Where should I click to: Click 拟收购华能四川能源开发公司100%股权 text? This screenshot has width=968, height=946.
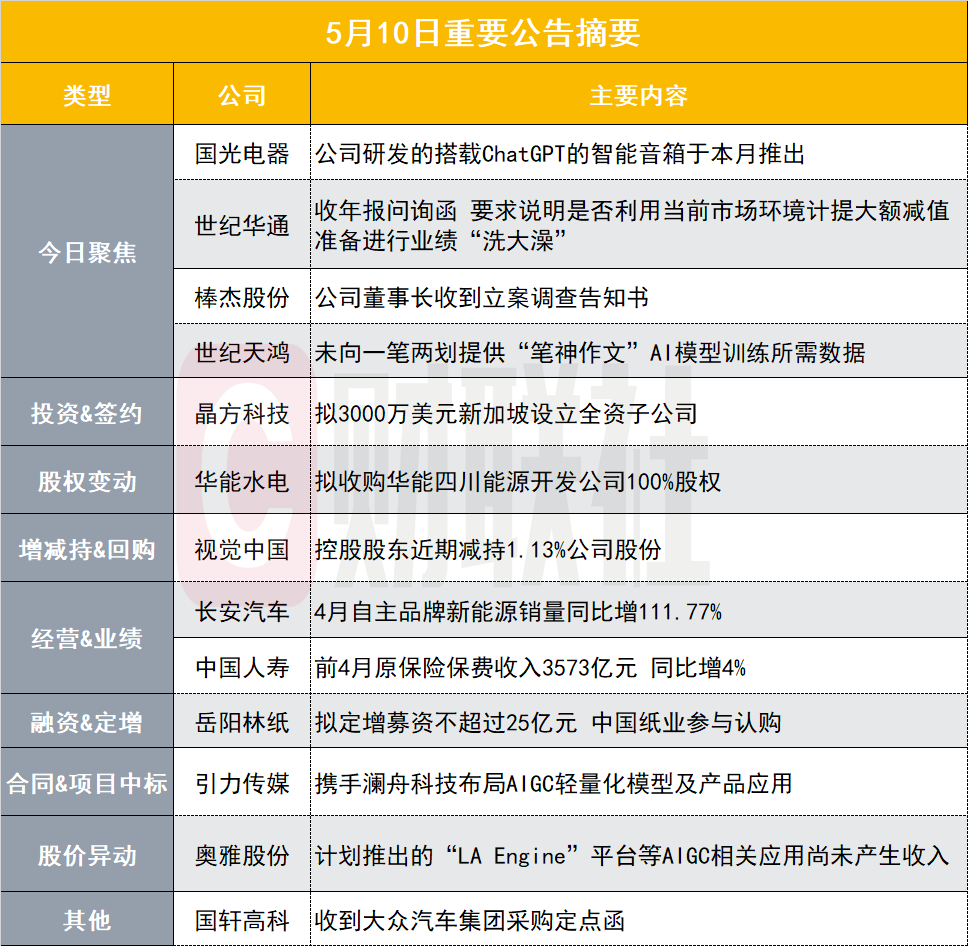pyautogui.click(x=518, y=481)
